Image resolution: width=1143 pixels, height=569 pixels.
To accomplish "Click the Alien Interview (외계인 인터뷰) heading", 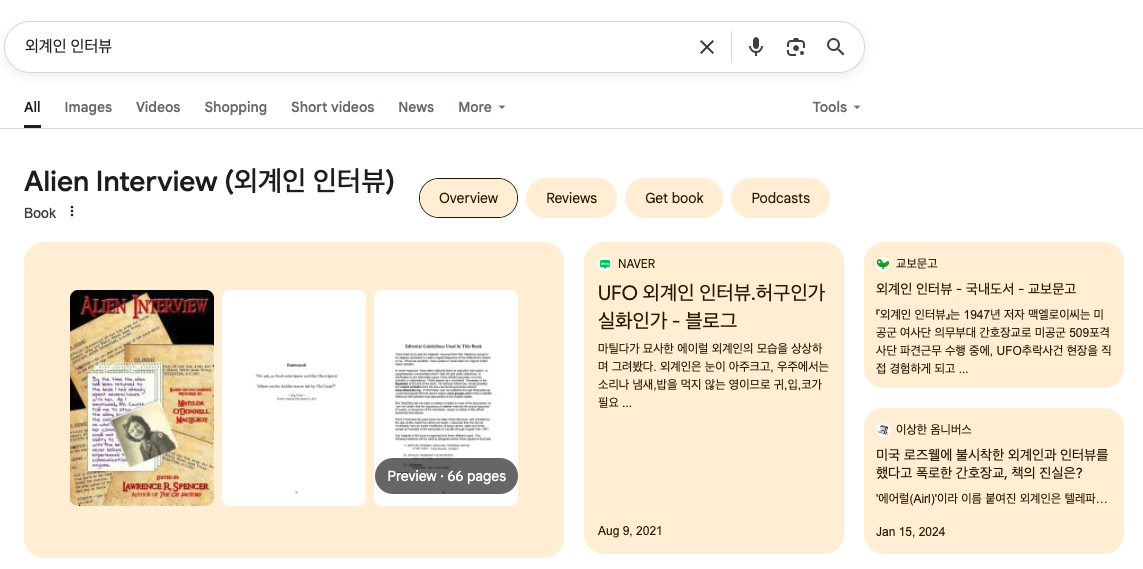I will pos(209,181).
